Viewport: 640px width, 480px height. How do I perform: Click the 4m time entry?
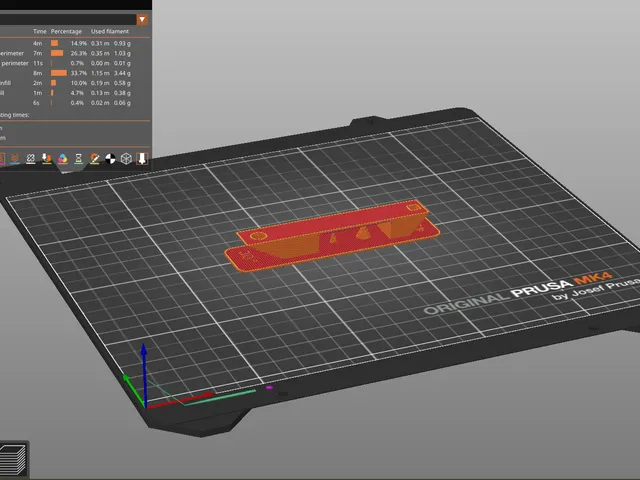38,43
